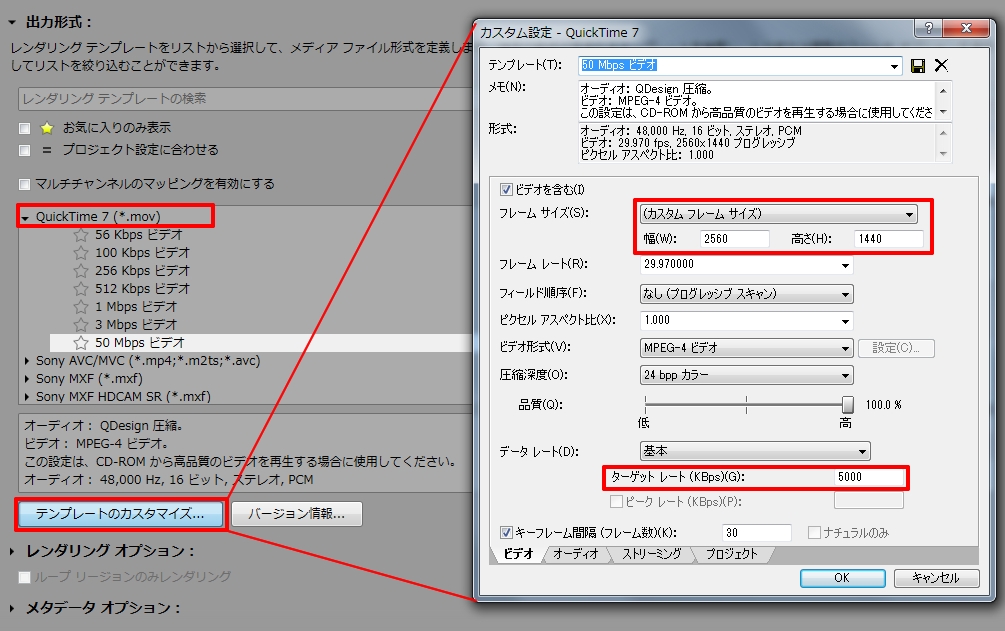Toggle お気に入りのみ表示 checkbox
The height and width of the screenshot is (631, 1005).
[24, 128]
